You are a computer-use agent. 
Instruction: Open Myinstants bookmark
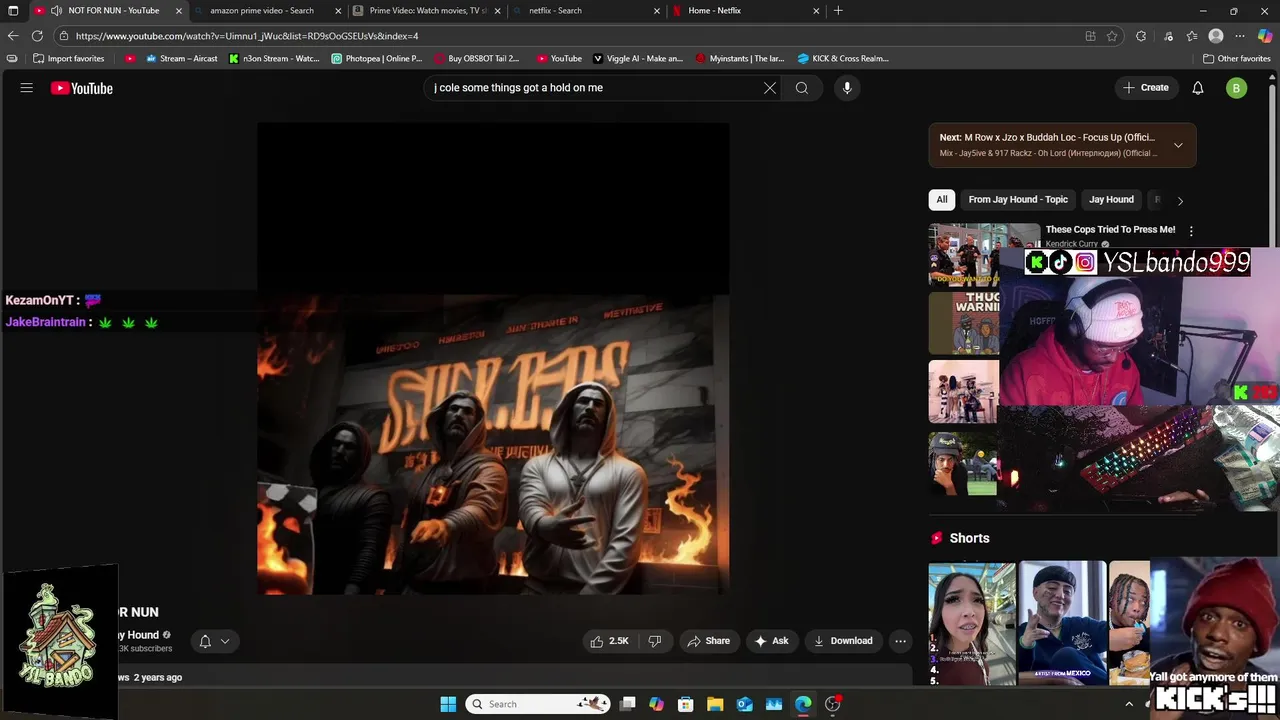click(x=740, y=58)
